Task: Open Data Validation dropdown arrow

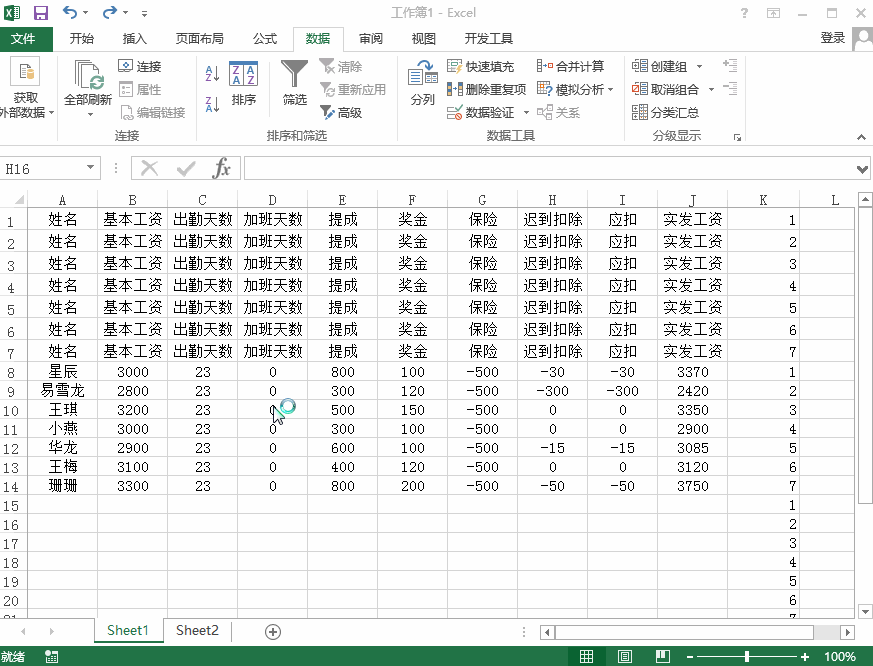Action: click(526, 112)
